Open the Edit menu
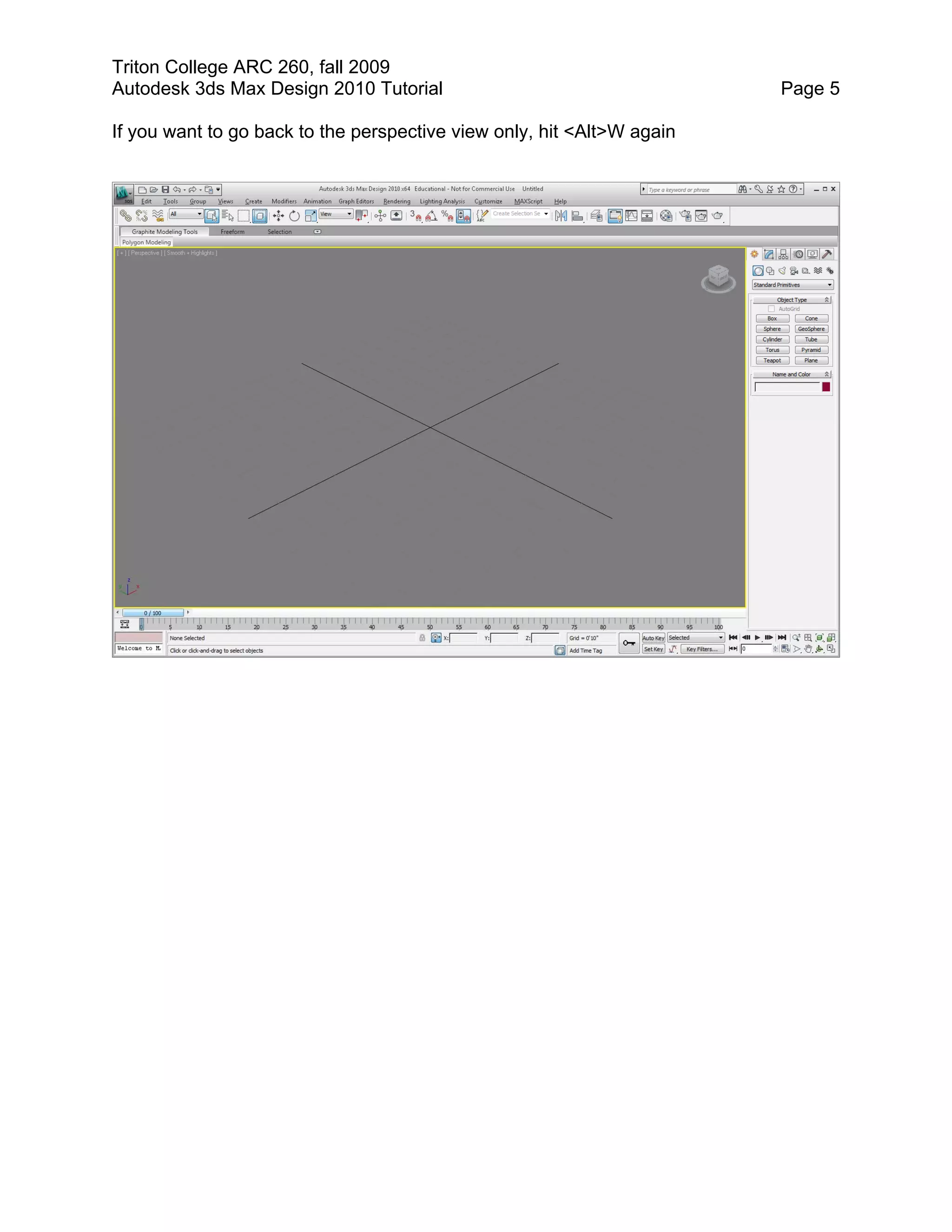The height and width of the screenshot is (1232, 952). 146,201
